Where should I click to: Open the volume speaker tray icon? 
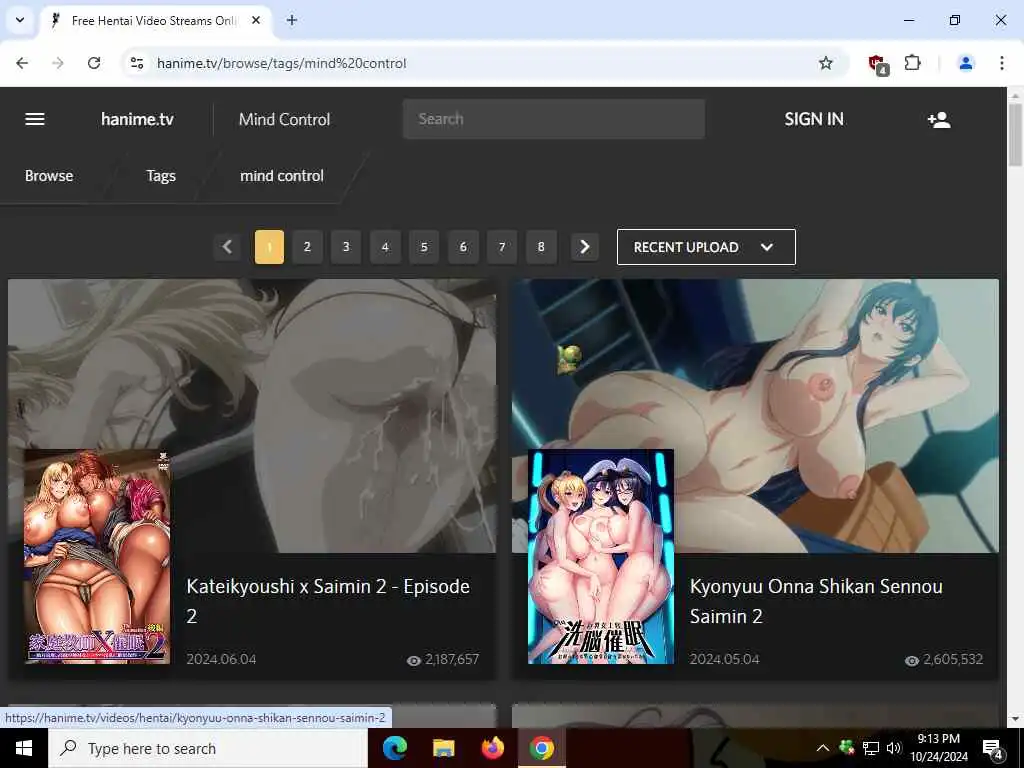point(893,748)
